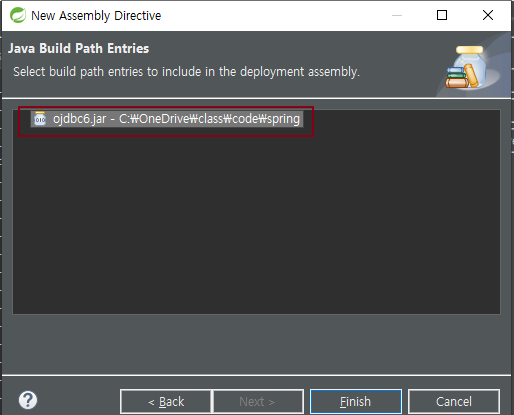Confirm with the Finish button
The height and width of the screenshot is (415, 514).
tap(356, 401)
